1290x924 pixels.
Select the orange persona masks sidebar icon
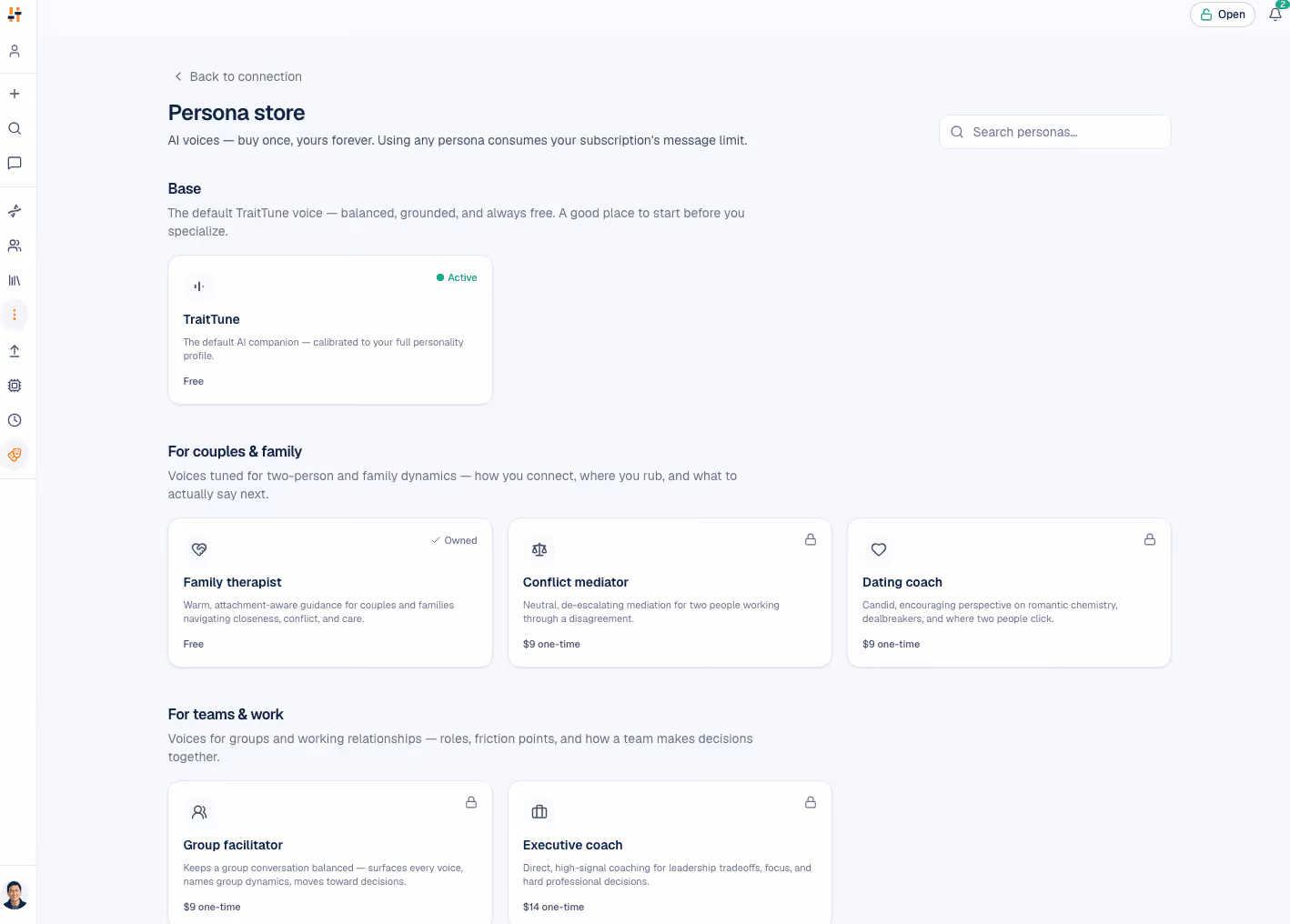[x=15, y=455]
